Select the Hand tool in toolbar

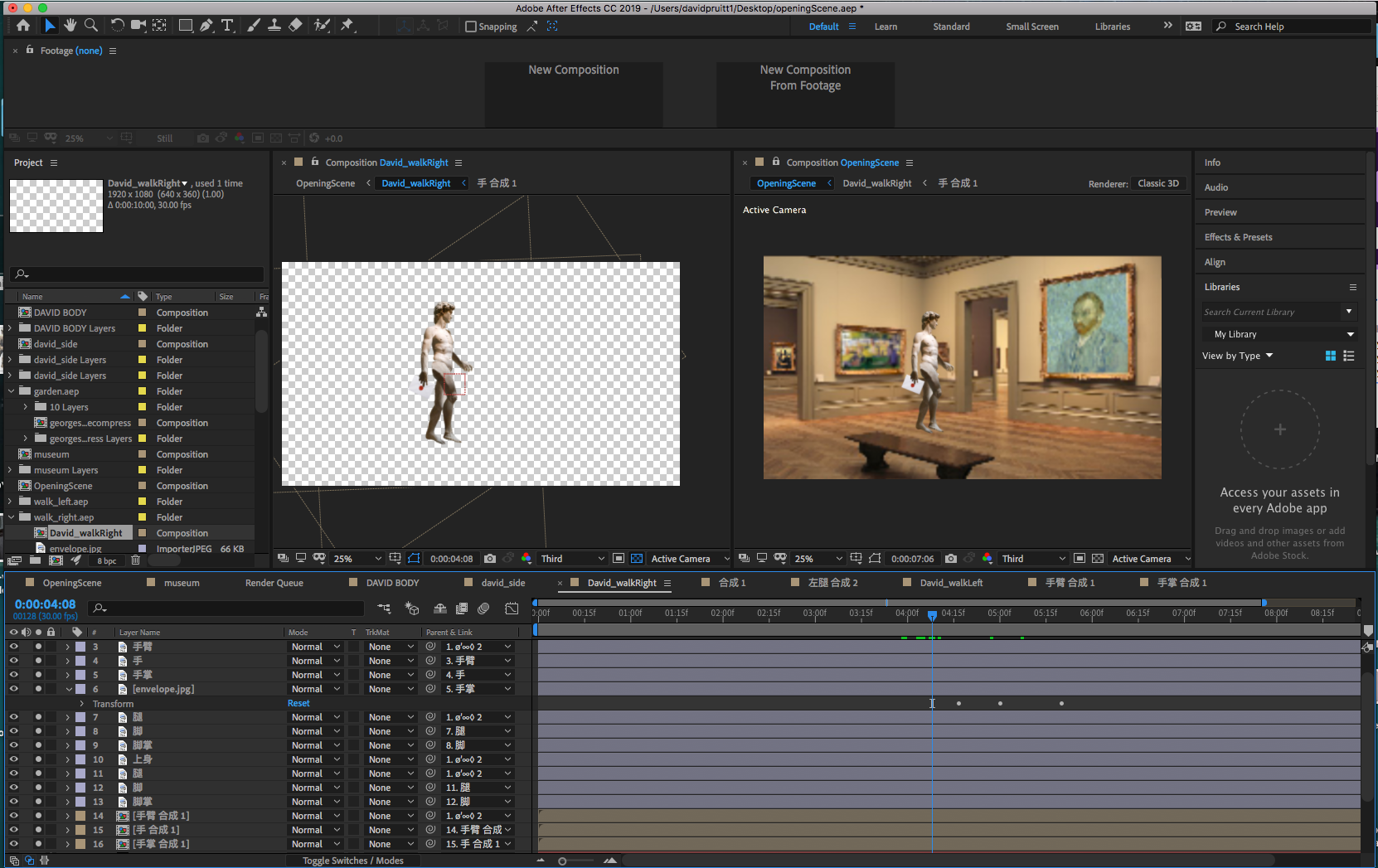(70, 26)
